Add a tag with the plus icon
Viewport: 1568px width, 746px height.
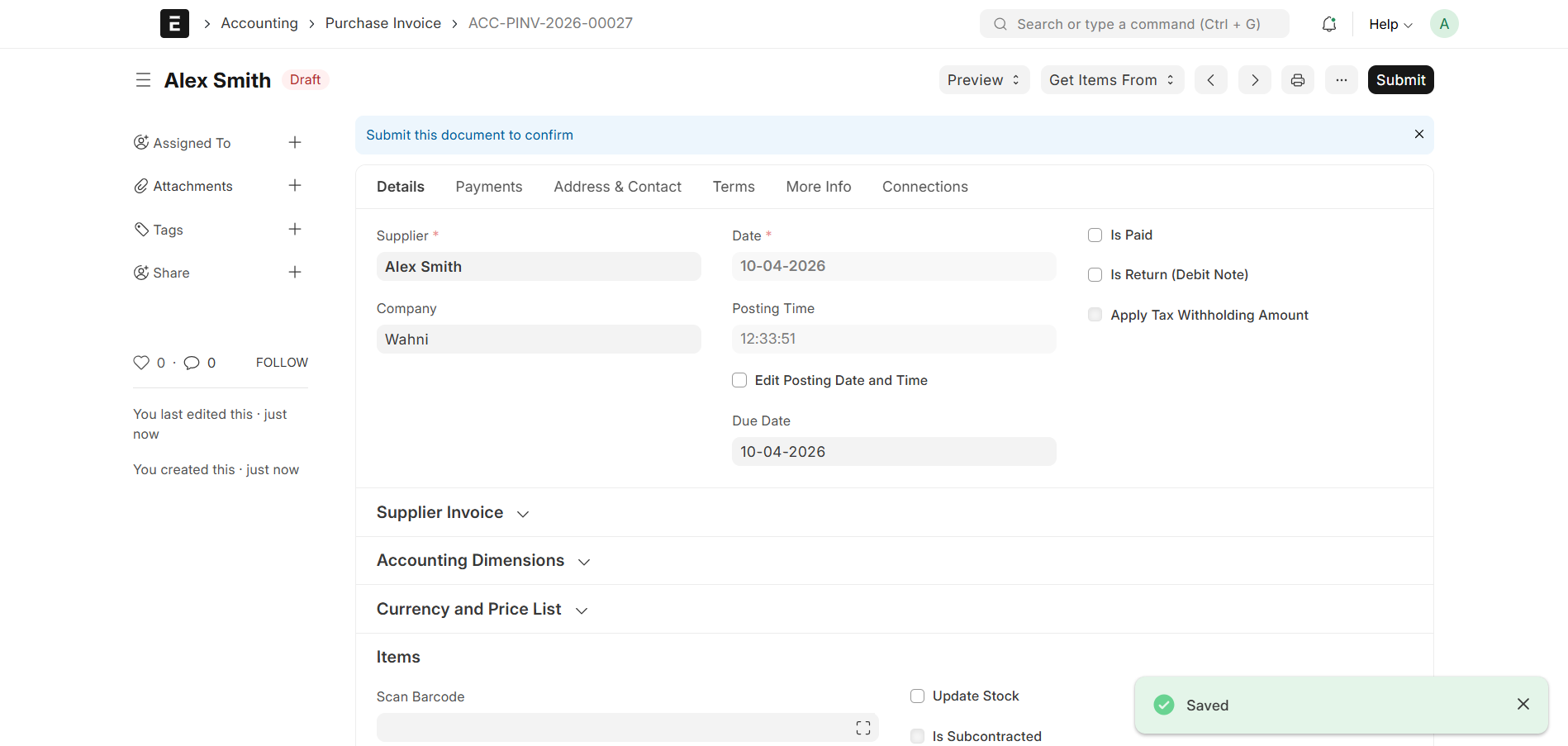click(x=295, y=229)
